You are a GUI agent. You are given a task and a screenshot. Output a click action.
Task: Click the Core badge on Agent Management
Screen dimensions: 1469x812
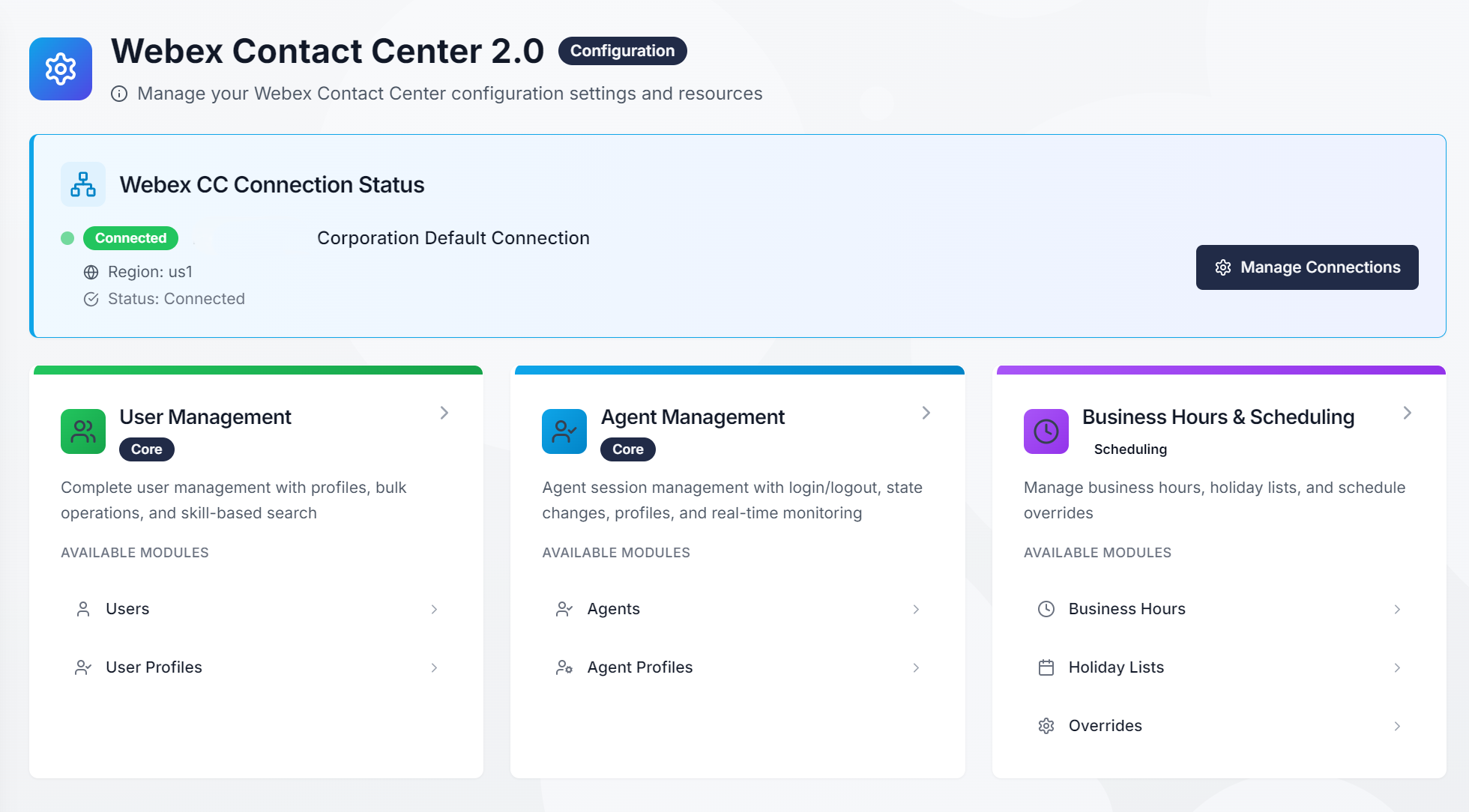[627, 449]
